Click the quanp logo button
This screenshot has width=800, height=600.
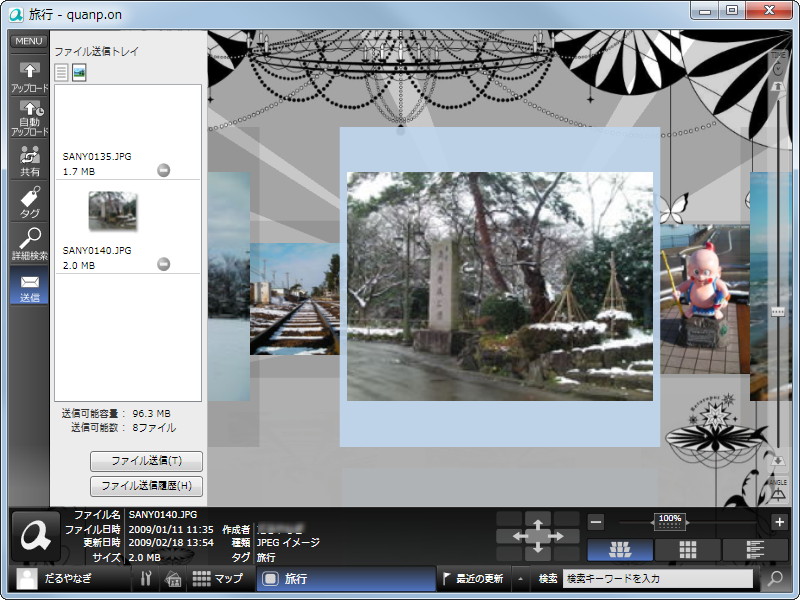pyautogui.click(x=35, y=535)
